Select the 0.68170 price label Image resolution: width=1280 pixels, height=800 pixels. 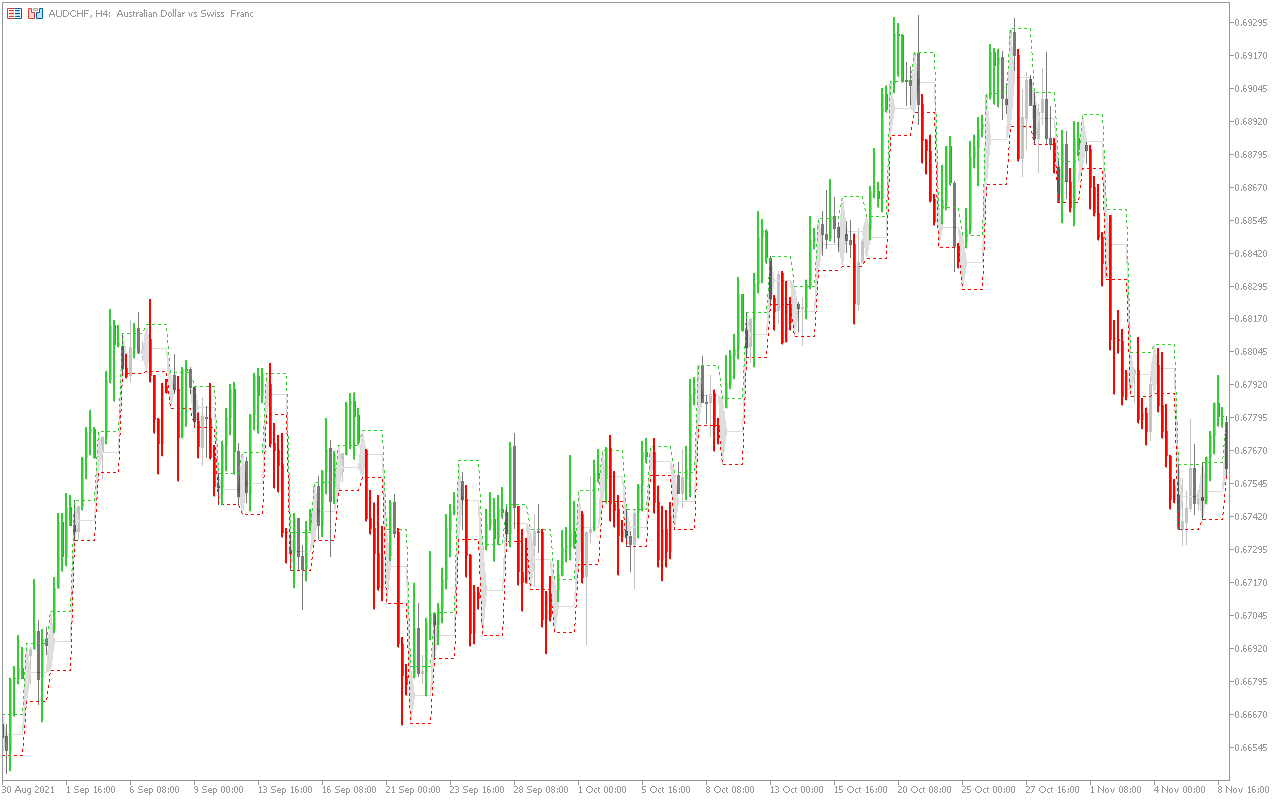click(x=1253, y=318)
